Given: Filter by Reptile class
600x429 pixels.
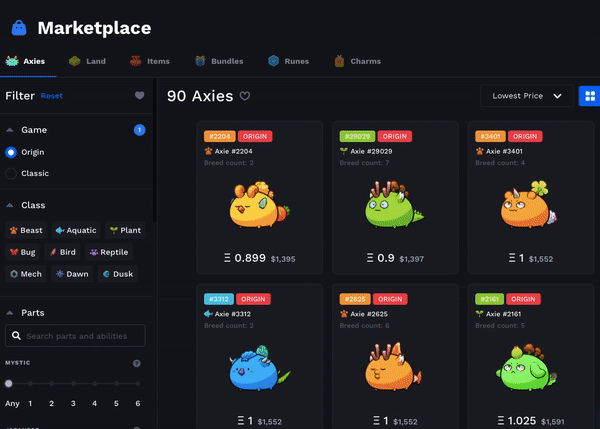Looking at the screenshot, I should 109,252.
